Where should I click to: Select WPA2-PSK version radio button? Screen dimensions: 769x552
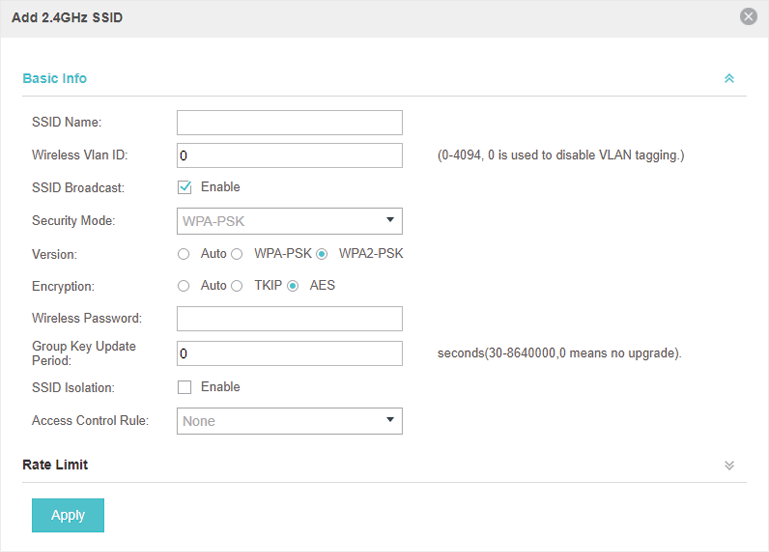click(322, 254)
